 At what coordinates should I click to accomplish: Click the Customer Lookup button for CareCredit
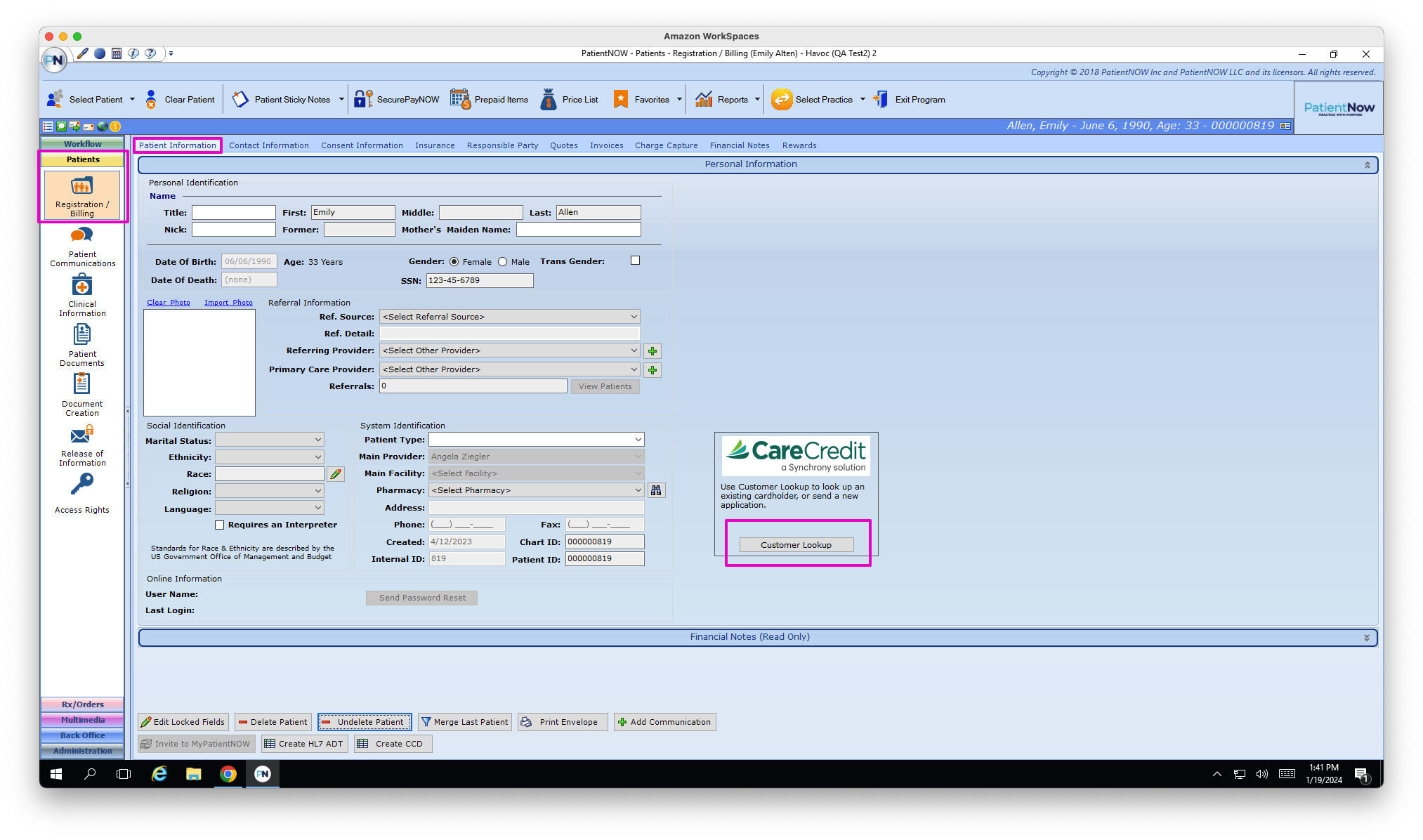click(796, 544)
